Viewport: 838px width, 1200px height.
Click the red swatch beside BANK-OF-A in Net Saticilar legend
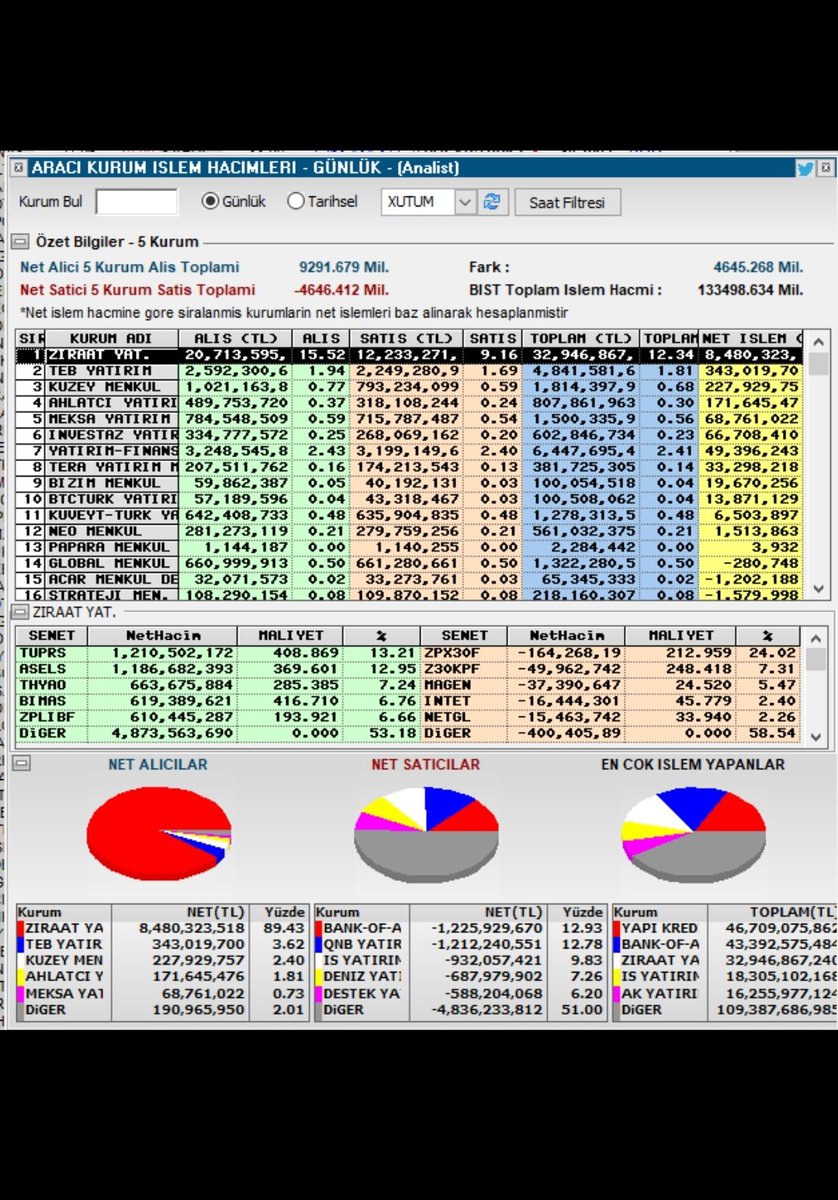tap(319, 928)
